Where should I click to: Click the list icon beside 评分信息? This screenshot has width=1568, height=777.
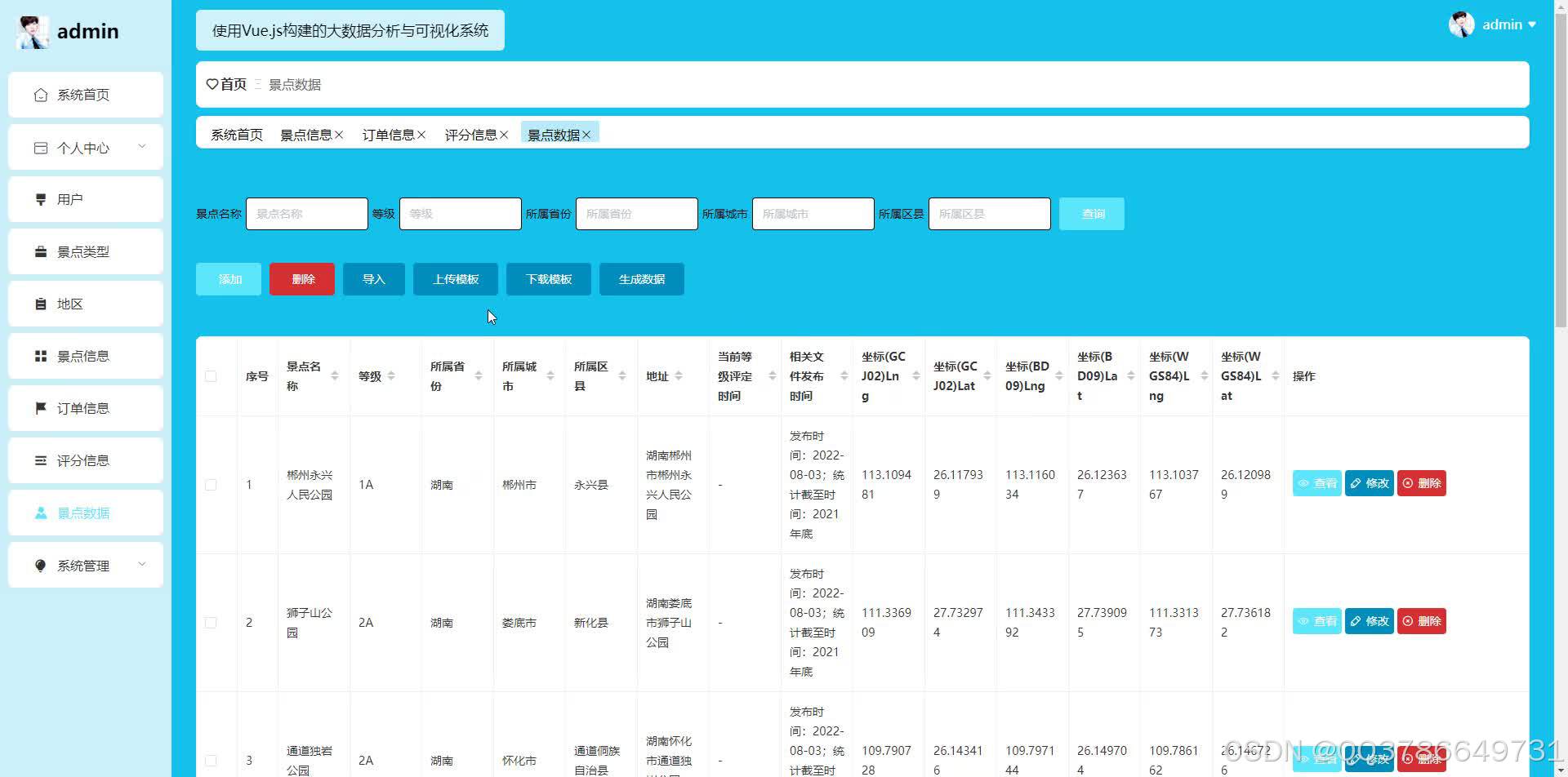point(41,461)
